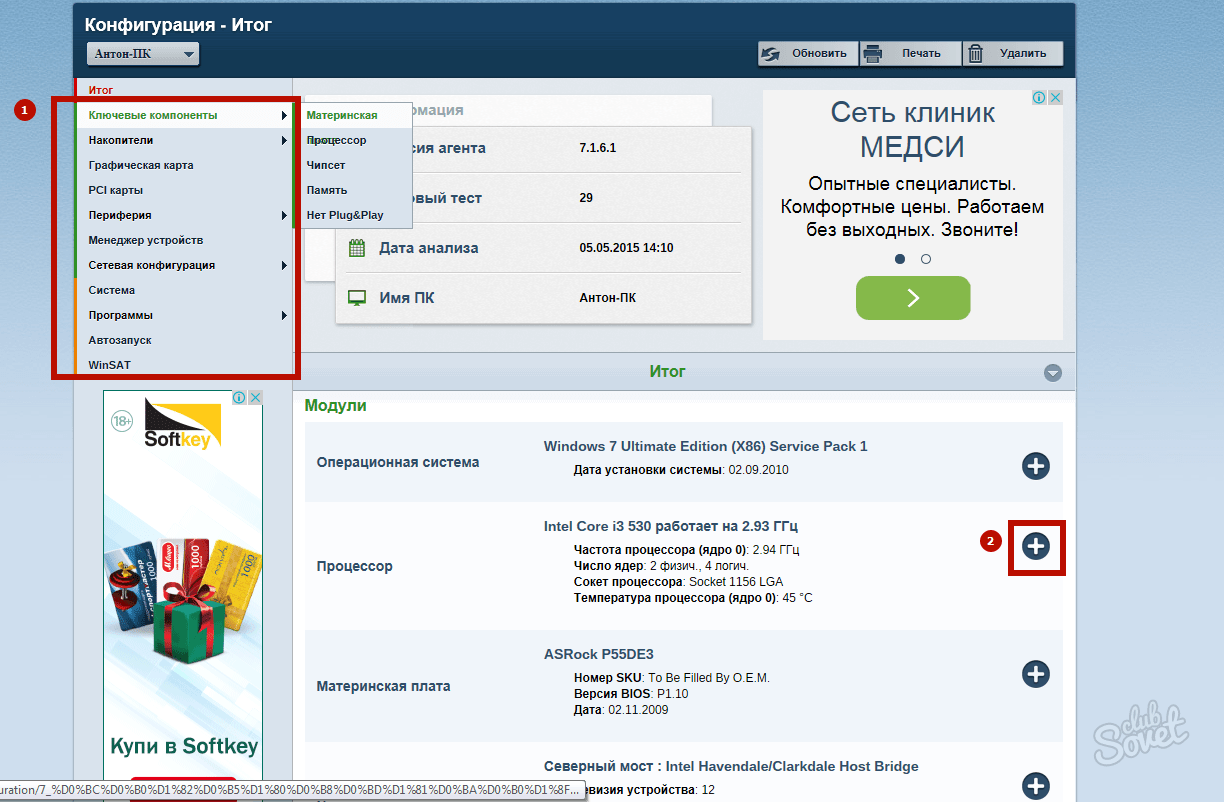Click the calendar icon beside Дата анализа
1224x802 pixels.
pos(356,248)
